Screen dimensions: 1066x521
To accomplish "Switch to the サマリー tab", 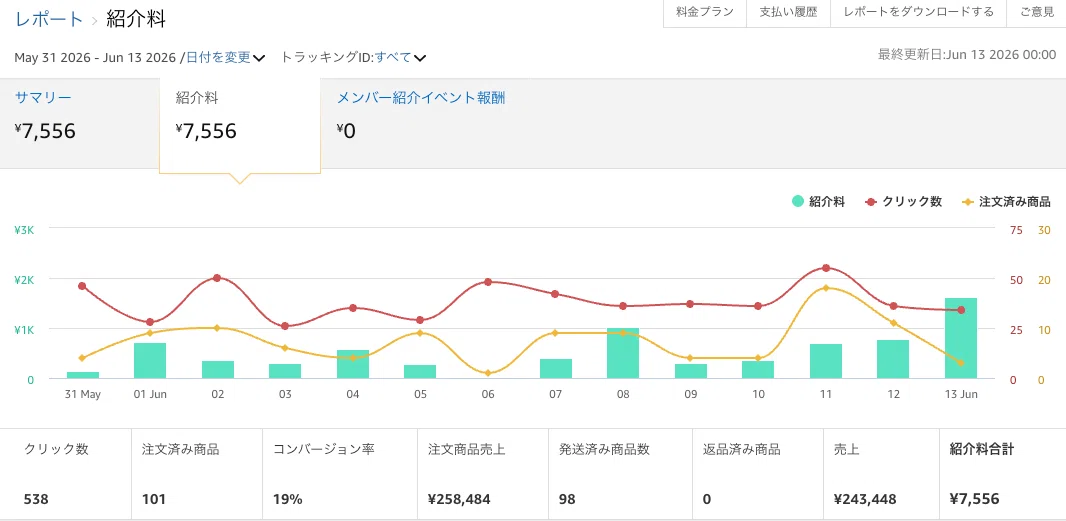I will point(44,97).
